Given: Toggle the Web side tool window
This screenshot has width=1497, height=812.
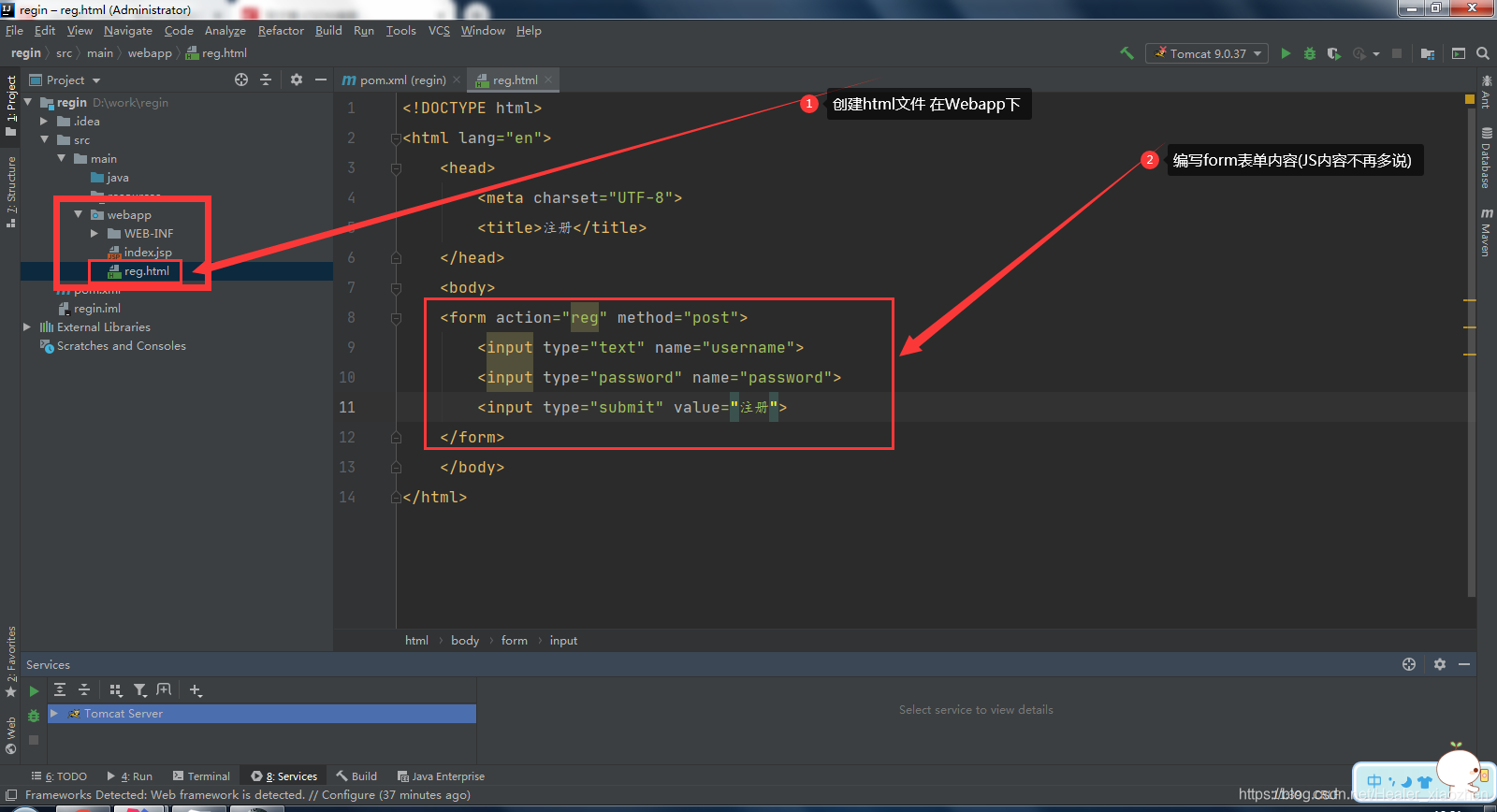Looking at the screenshot, I should coord(10,735).
